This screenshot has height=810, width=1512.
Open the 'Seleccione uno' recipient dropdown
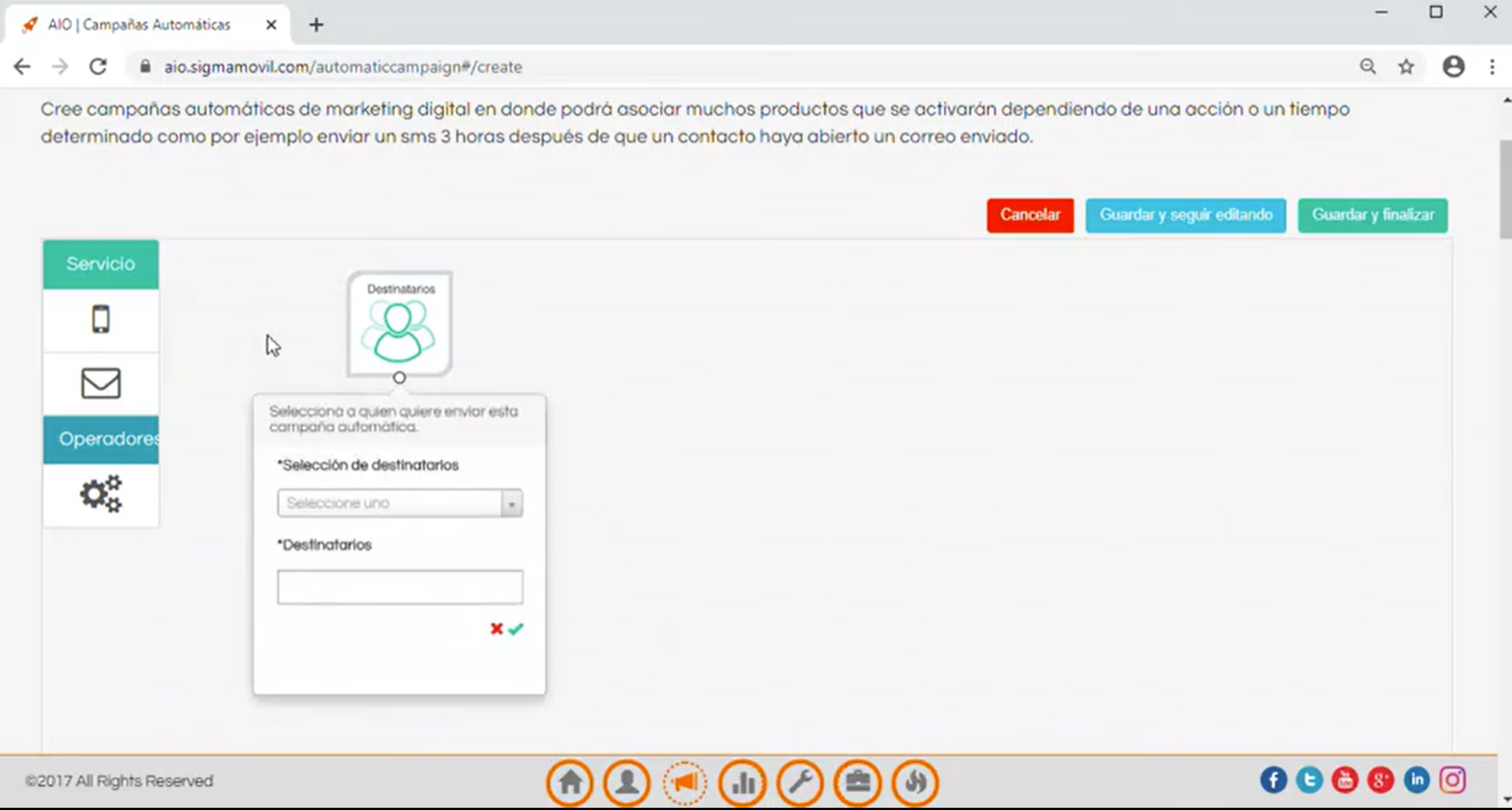tap(400, 503)
